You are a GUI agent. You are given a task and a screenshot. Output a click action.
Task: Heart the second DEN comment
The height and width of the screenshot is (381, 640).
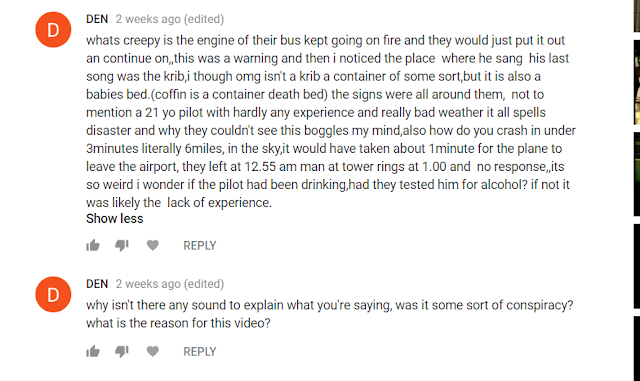point(153,351)
